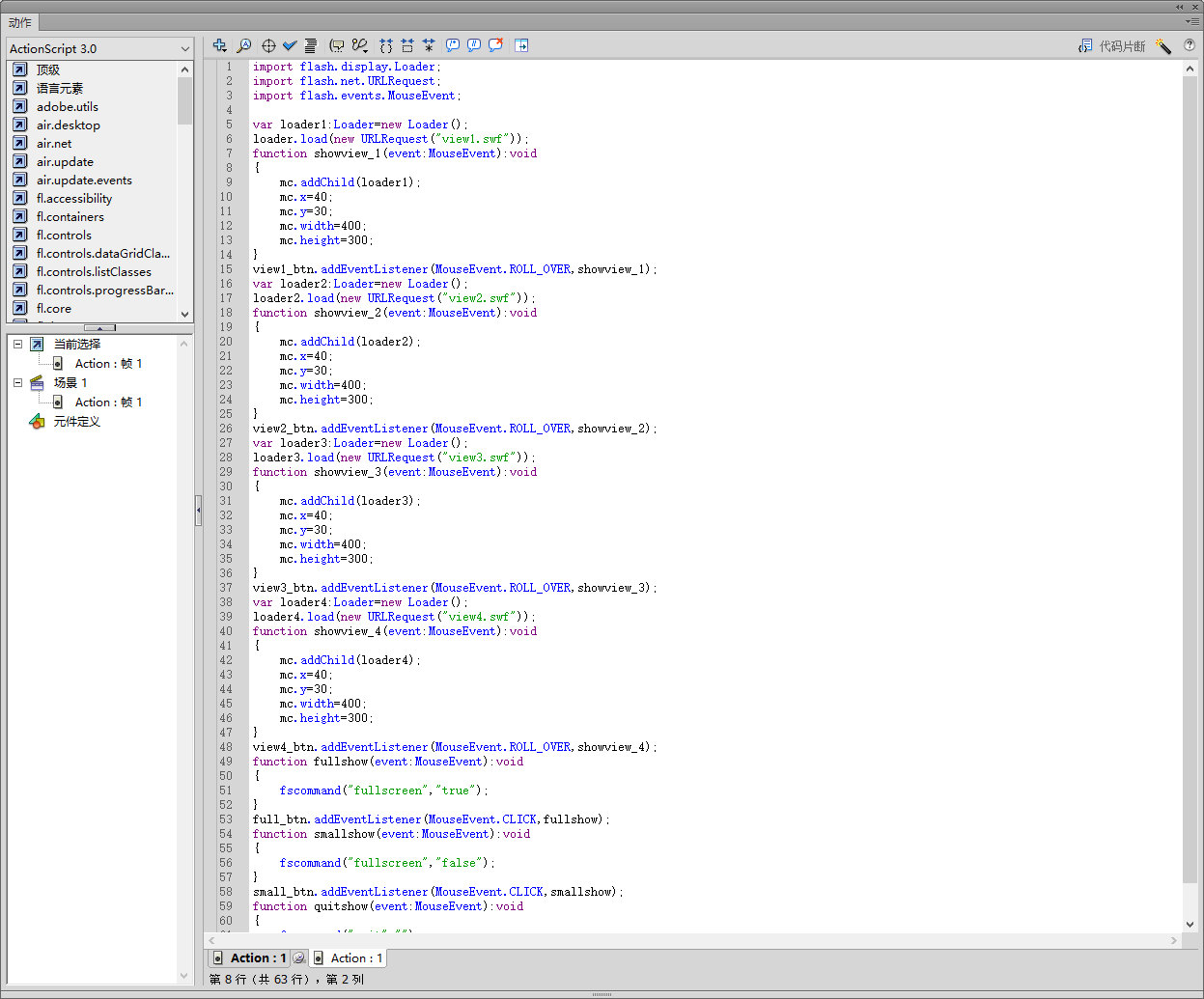Image resolution: width=1204 pixels, height=999 pixels.
Task: Run check syntax with the blue checkmark
Action: 290,45
